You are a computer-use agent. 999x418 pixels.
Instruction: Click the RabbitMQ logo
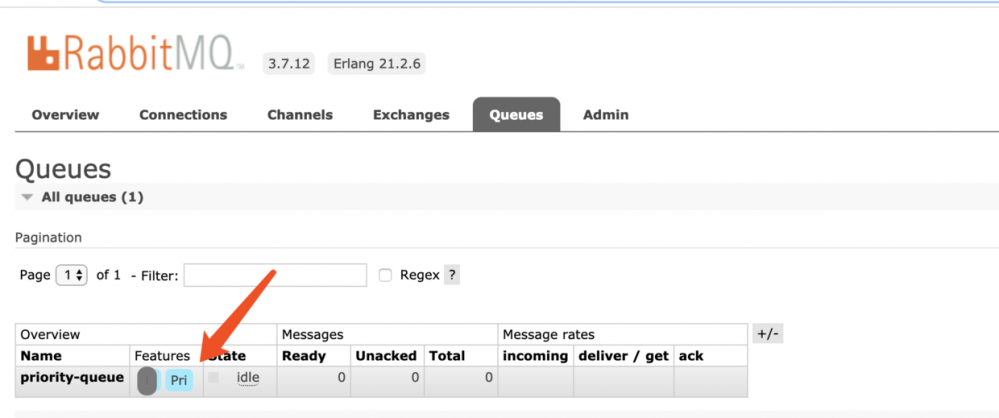click(x=135, y=53)
